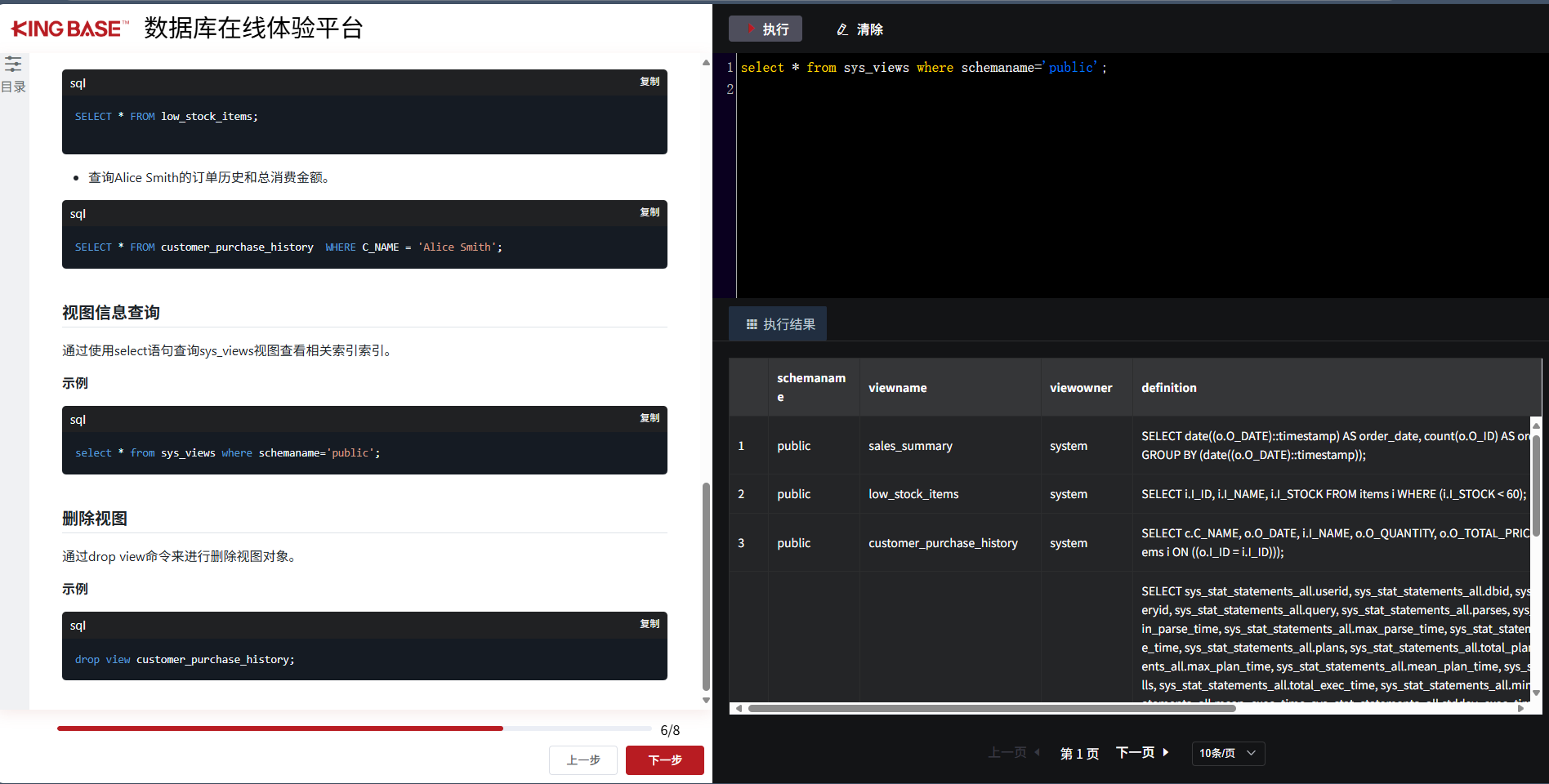Select the low_stock_items viewname cell
1549x784 pixels.
[x=950, y=494]
